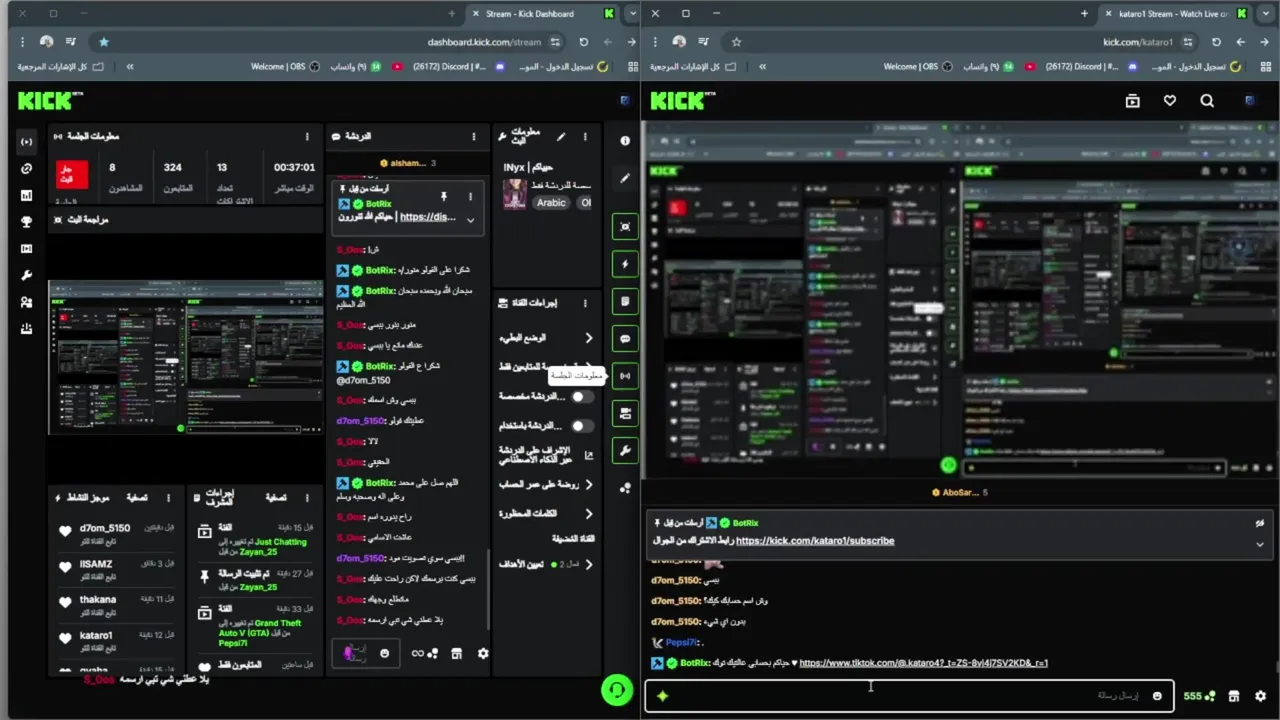Viewport: 1280px width, 720px height.
Task: Expand the goals row chevron in channel actions
Action: (588, 564)
